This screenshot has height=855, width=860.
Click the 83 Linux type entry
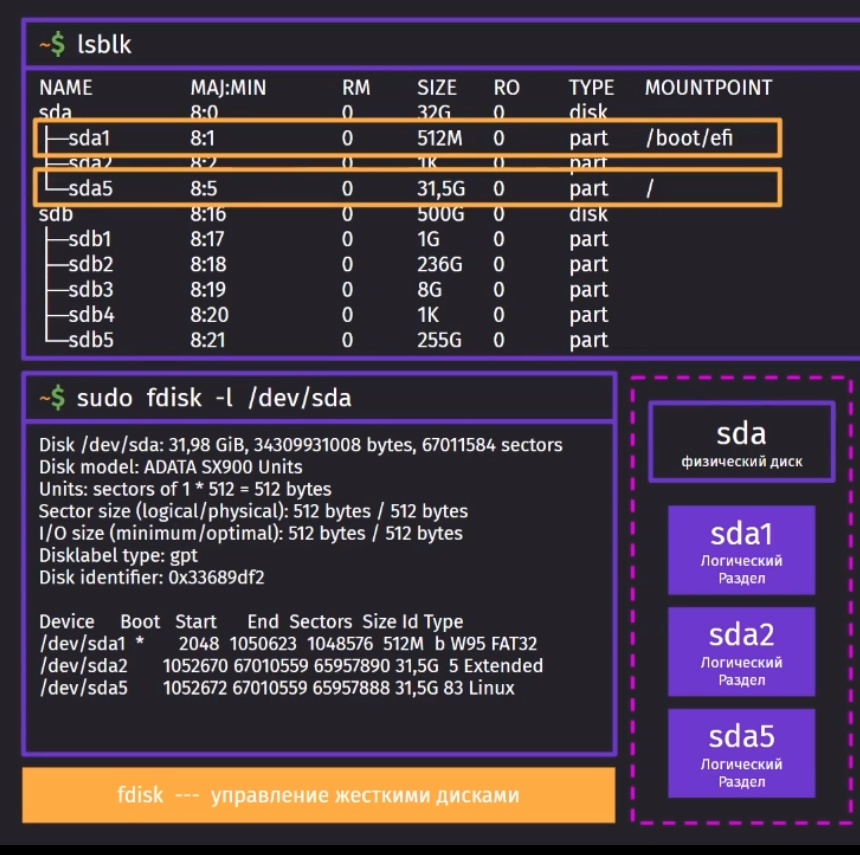point(479,688)
